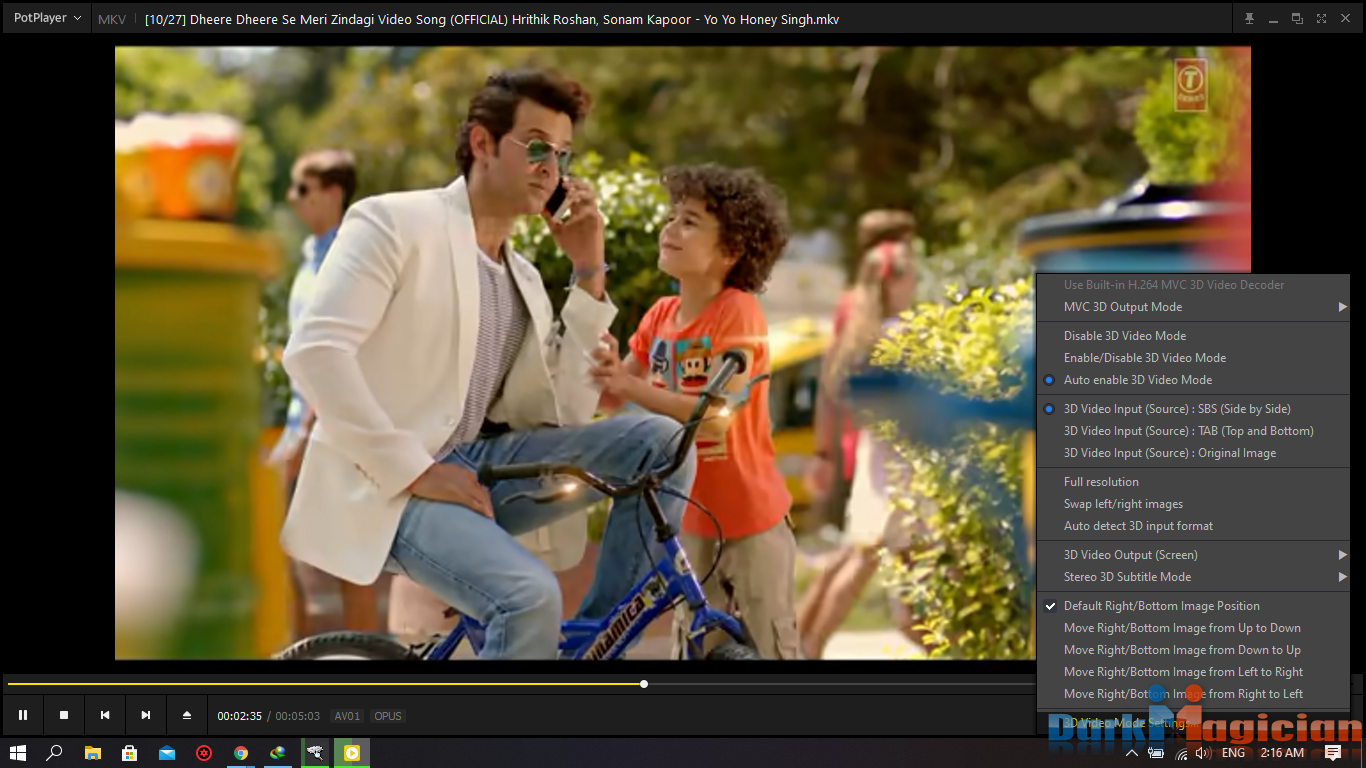Choose Move Right/Bottom Image from Up to Down
Image resolution: width=1366 pixels, height=768 pixels.
(x=1193, y=628)
